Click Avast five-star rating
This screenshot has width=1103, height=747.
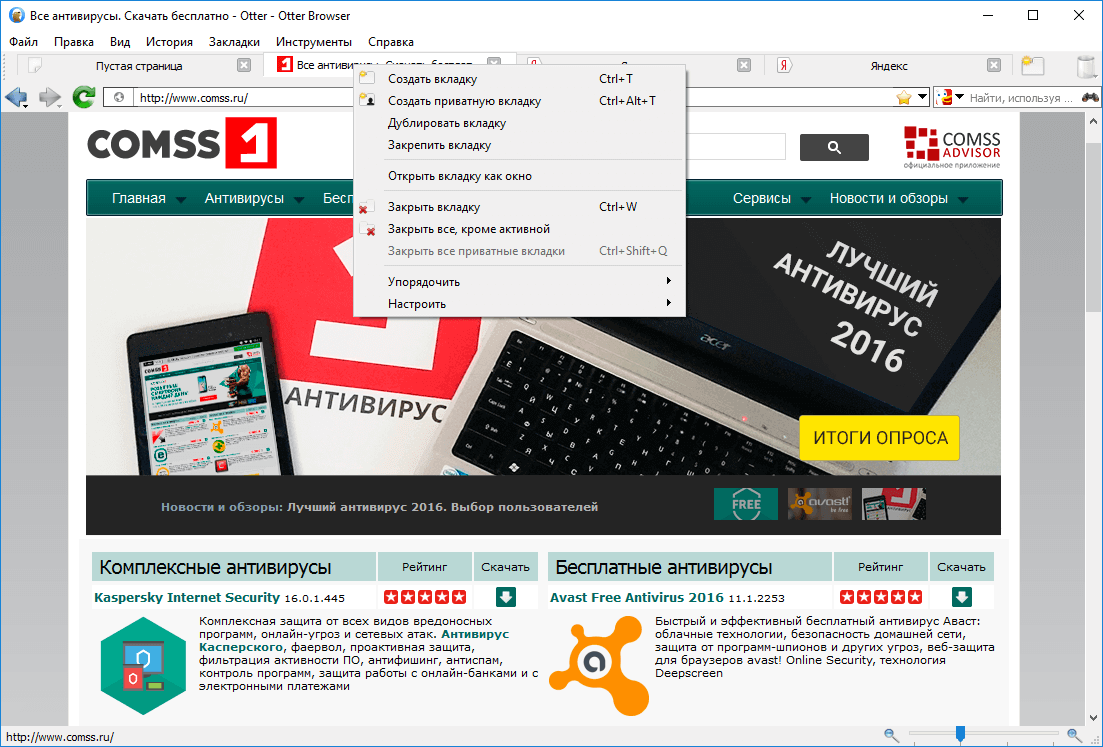tap(881, 597)
